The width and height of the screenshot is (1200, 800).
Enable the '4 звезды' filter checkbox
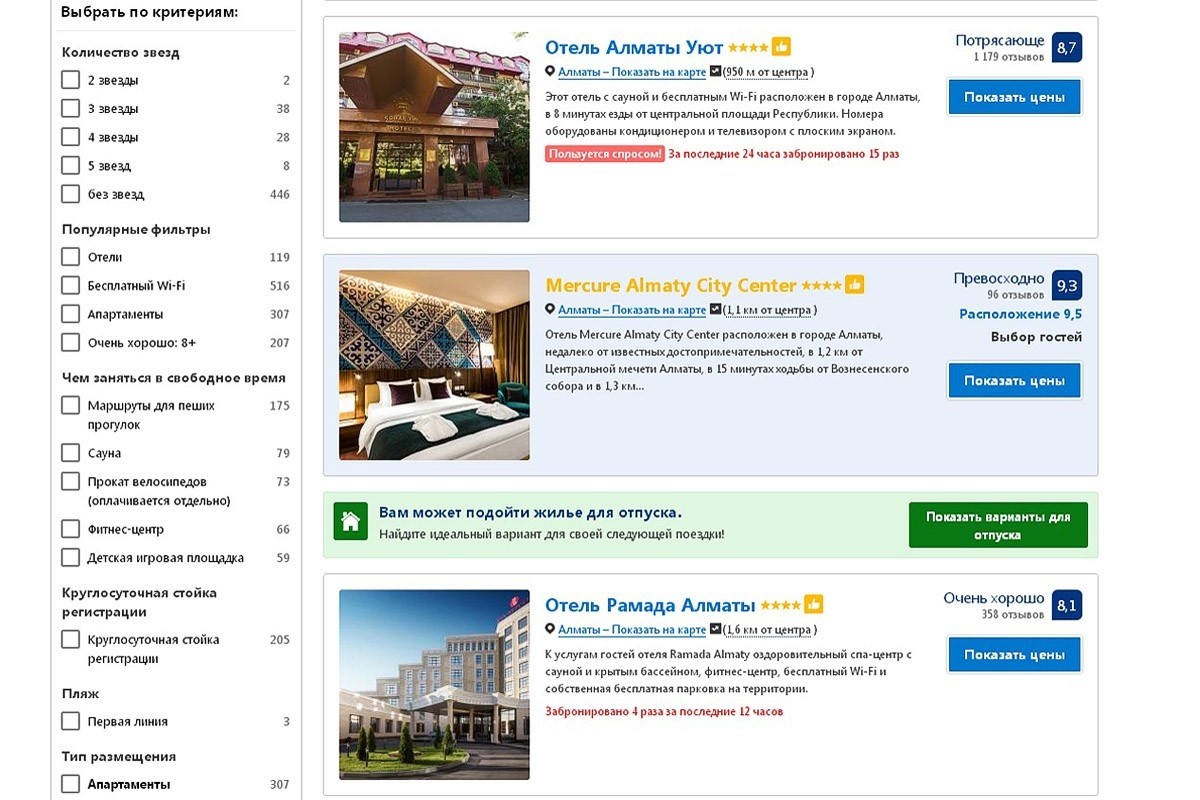coord(70,137)
